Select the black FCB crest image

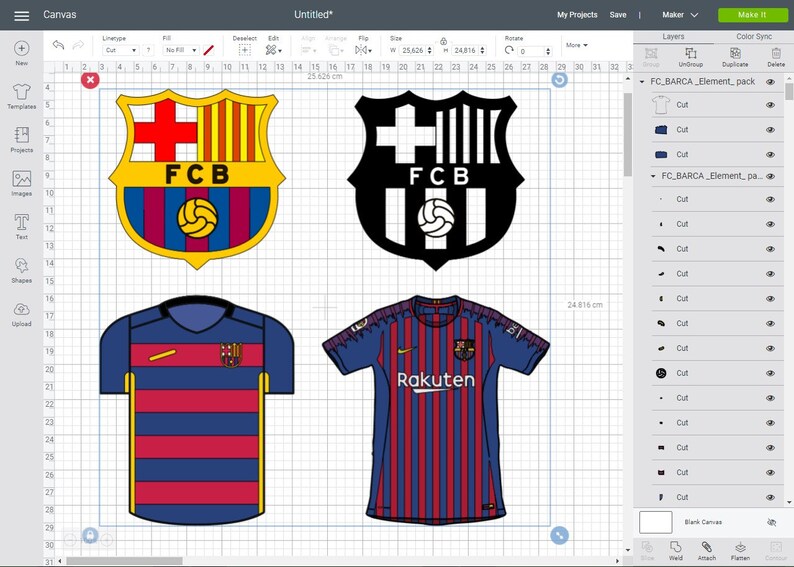click(x=435, y=180)
